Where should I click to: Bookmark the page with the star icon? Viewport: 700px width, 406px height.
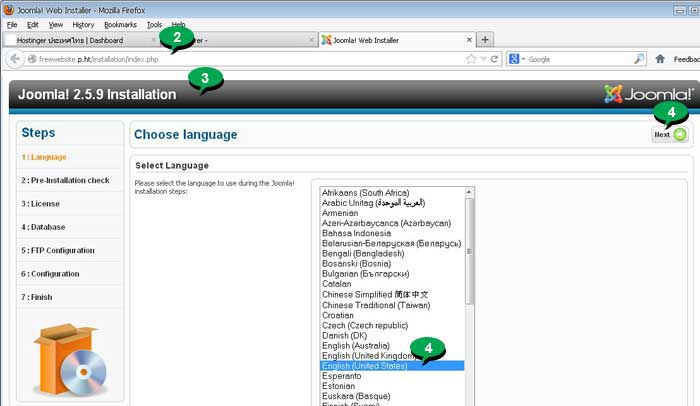(471, 59)
